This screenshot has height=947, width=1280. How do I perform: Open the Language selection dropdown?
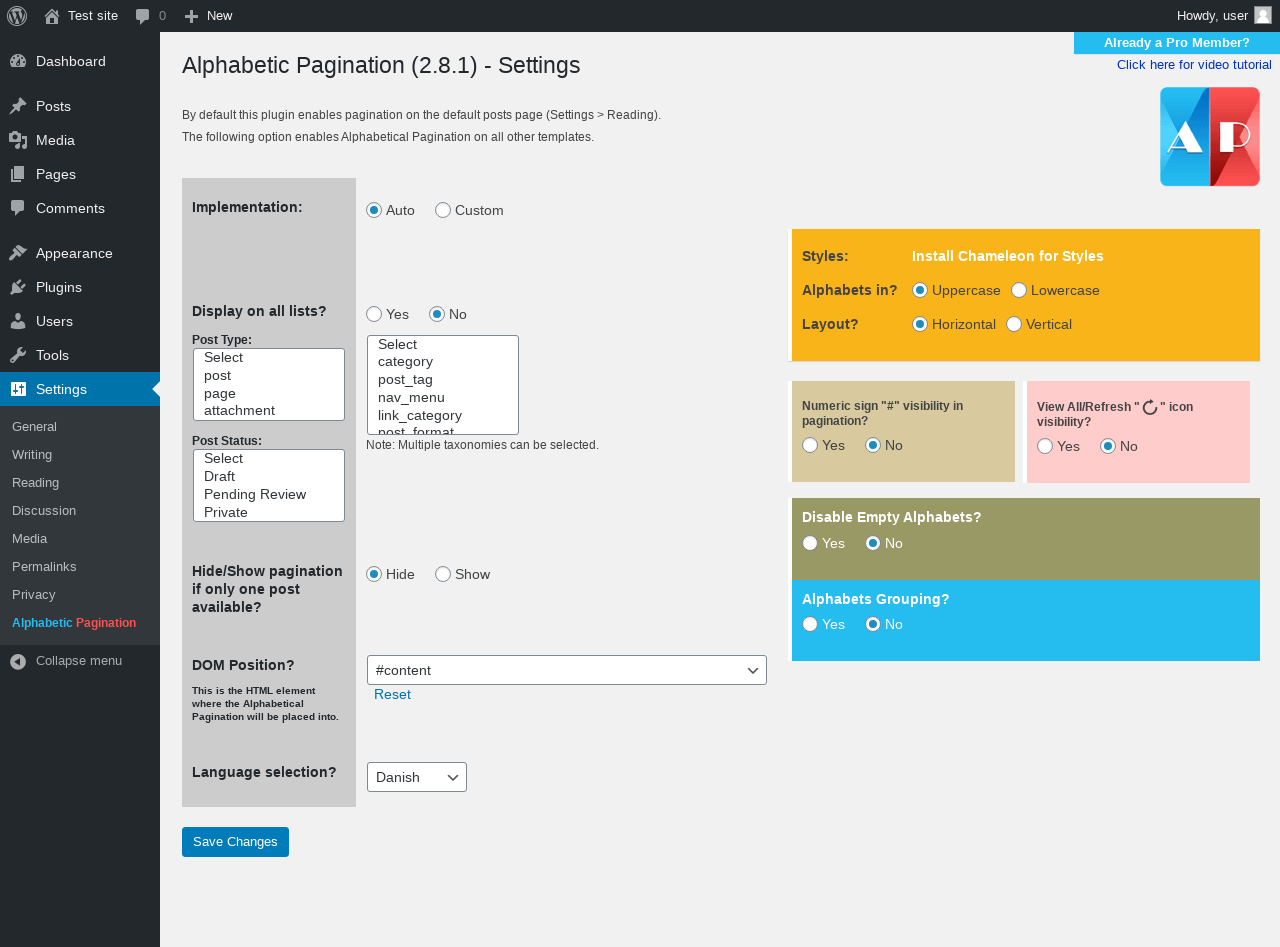pos(417,777)
